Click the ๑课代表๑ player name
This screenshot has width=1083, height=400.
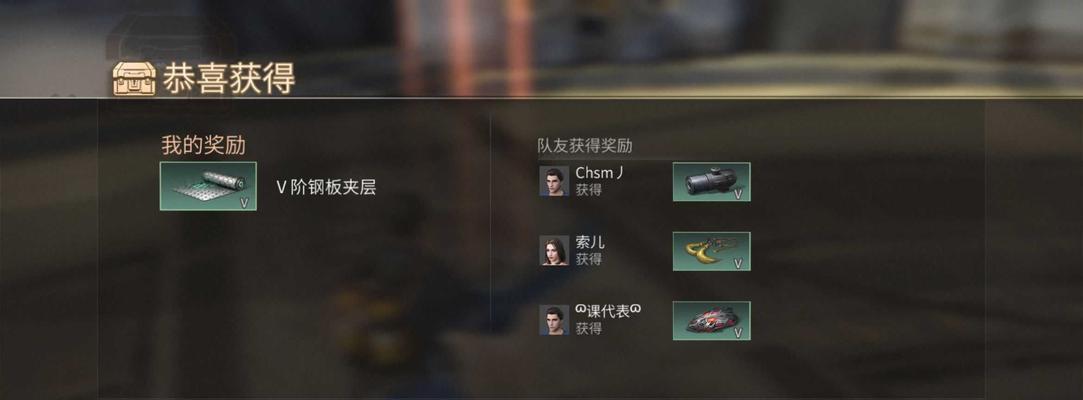(608, 312)
